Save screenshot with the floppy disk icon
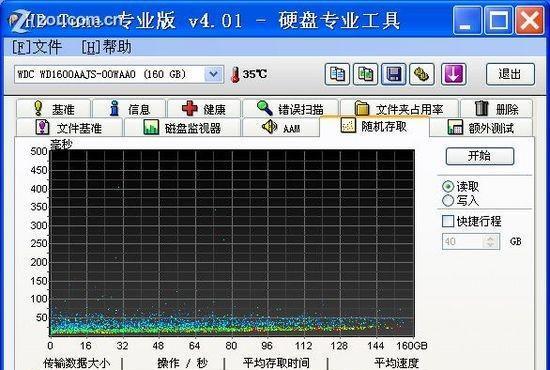Screen dimensions: 550x370 (x=394, y=74)
